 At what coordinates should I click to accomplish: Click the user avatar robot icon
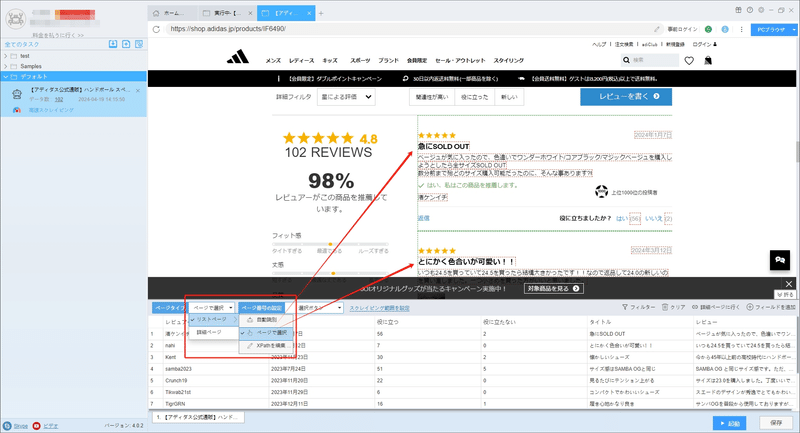click(16, 19)
